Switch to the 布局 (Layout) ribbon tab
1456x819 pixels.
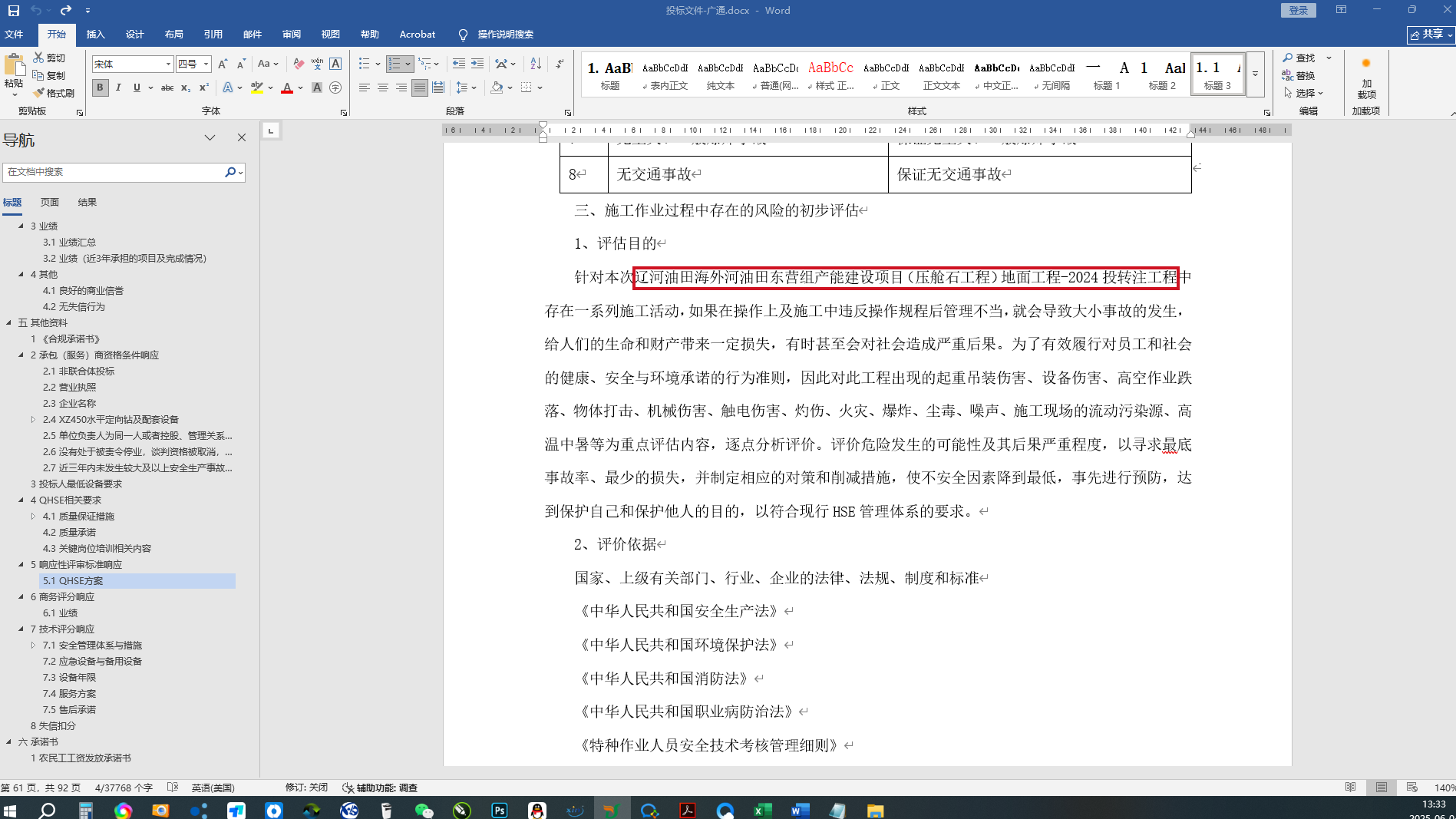tap(173, 35)
